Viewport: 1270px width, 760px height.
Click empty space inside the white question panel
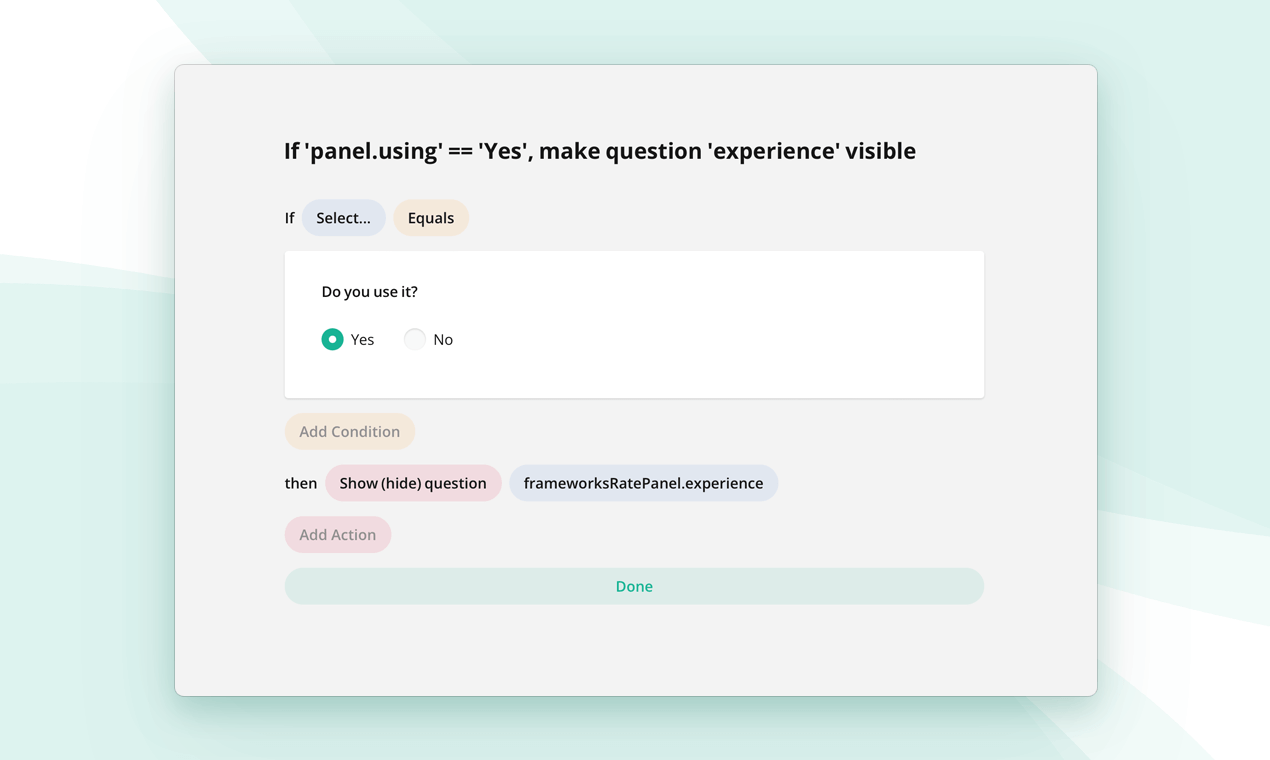(x=750, y=330)
